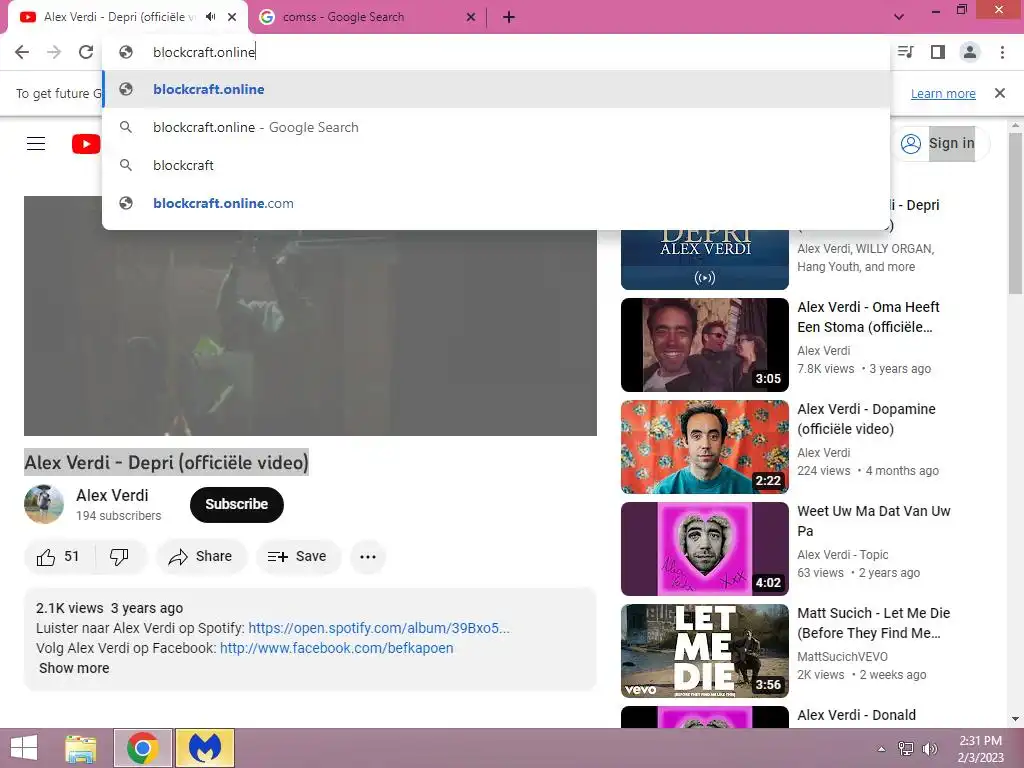
Task: Click the browser forward arrow
Action: 54,52
